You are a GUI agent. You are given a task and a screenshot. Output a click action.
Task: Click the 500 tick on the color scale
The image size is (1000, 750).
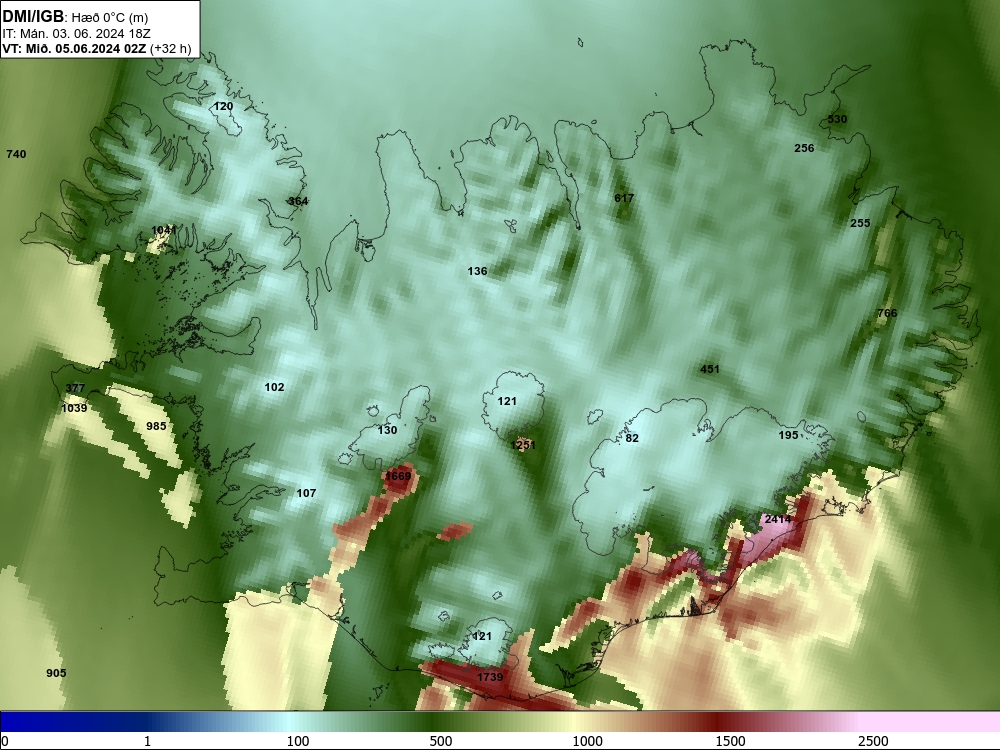(x=441, y=741)
